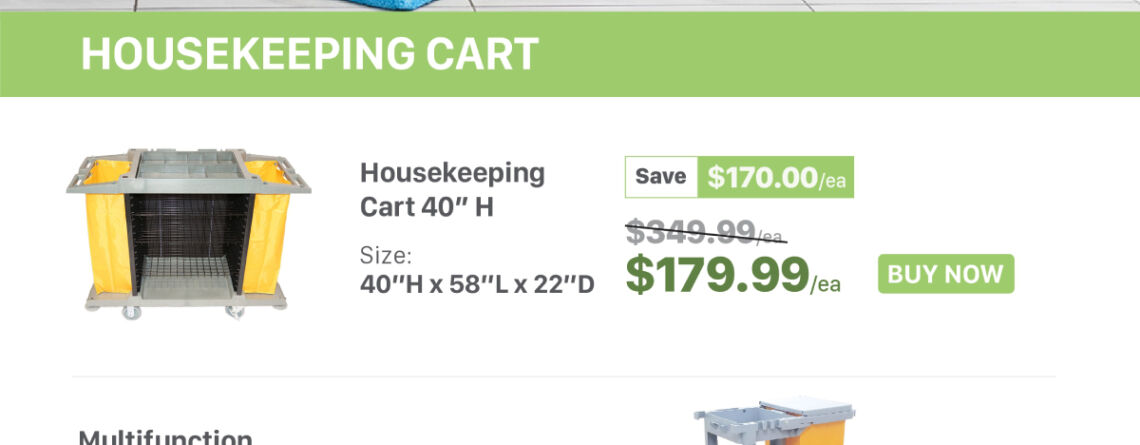Screen dimensions: 1140x445
Task: Click the white Save label badge
Action: tap(661, 177)
